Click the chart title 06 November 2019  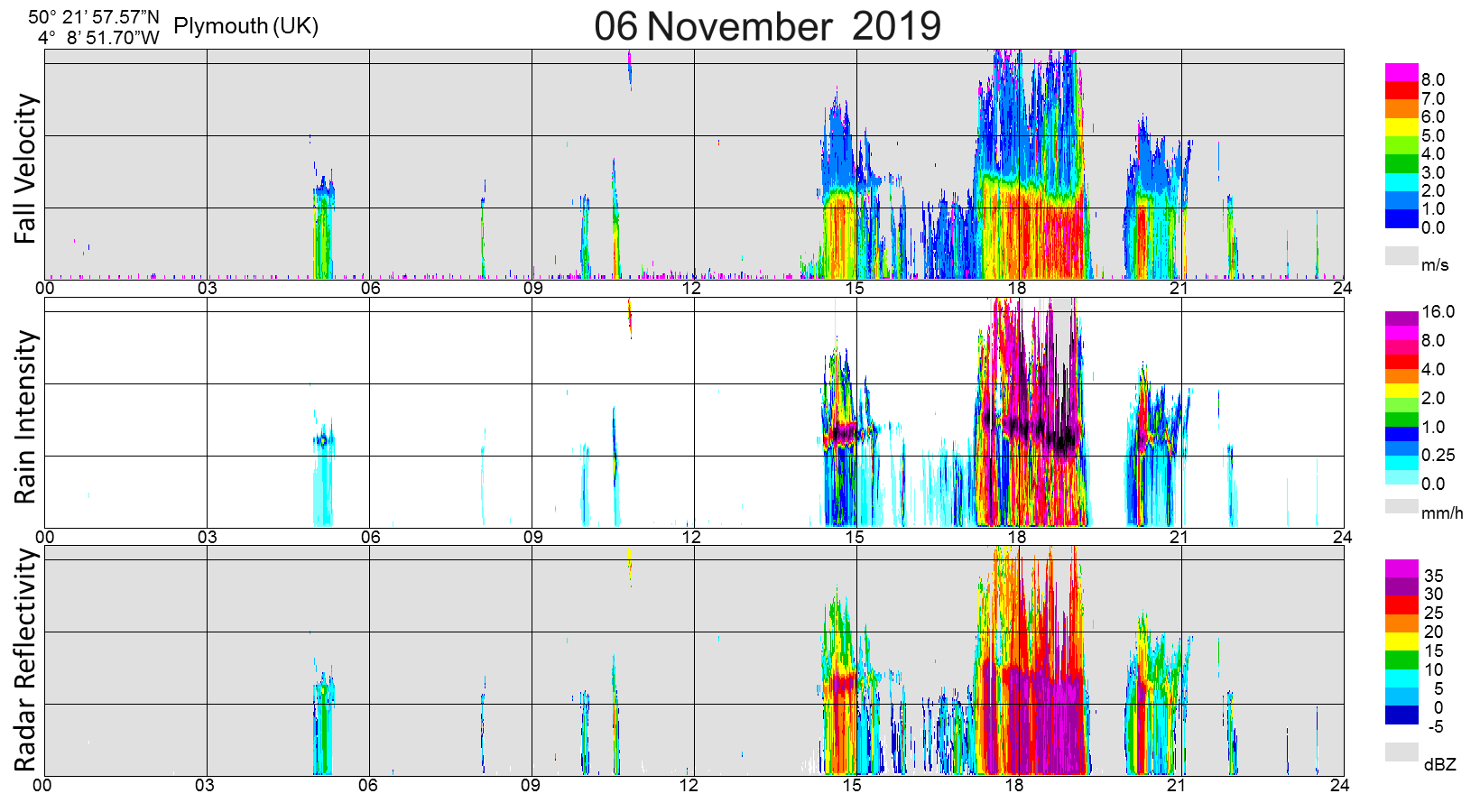(767, 26)
